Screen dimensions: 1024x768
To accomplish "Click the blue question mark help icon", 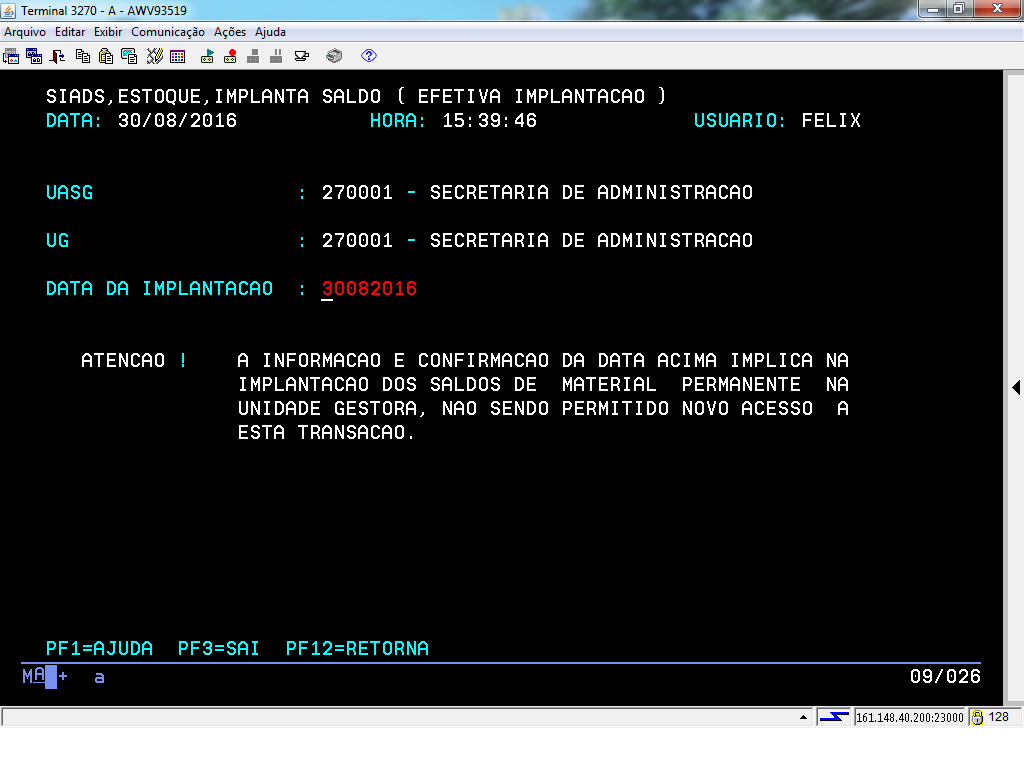I will [x=369, y=56].
